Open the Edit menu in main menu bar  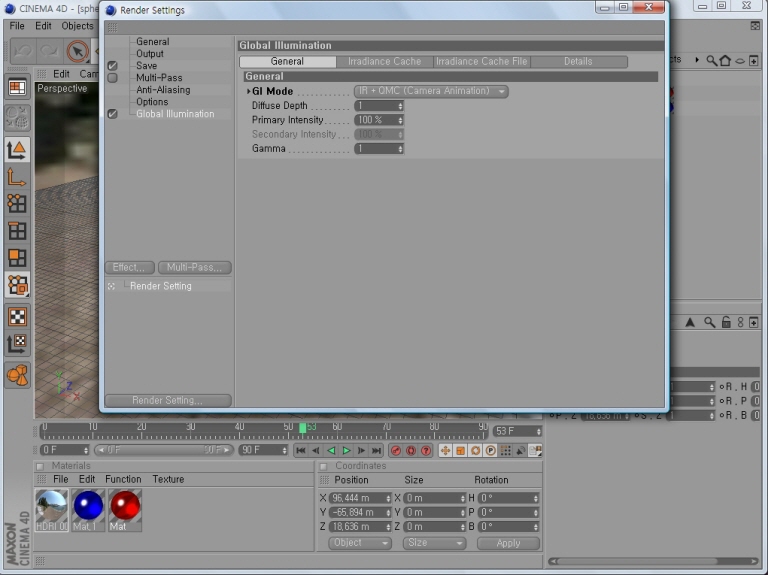tap(43, 26)
